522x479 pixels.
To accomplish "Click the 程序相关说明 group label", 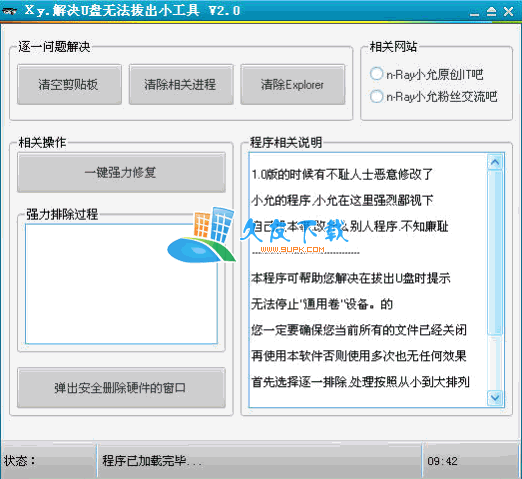I will (x=286, y=142).
